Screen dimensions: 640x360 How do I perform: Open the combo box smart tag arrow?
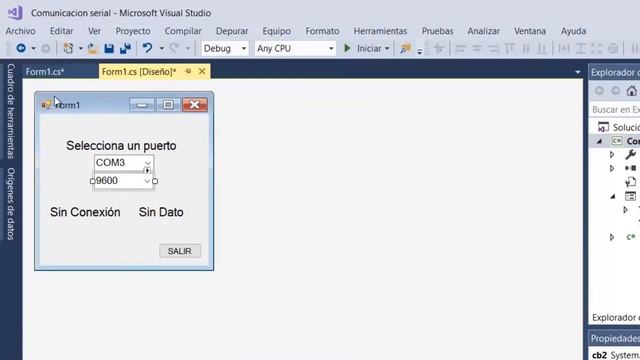(x=147, y=170)
